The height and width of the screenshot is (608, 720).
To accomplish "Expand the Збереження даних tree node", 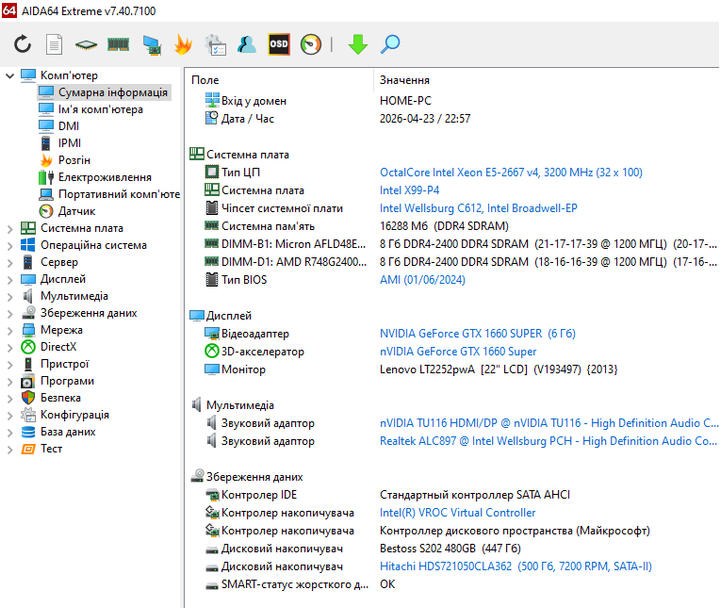I will tap(10, 313).
